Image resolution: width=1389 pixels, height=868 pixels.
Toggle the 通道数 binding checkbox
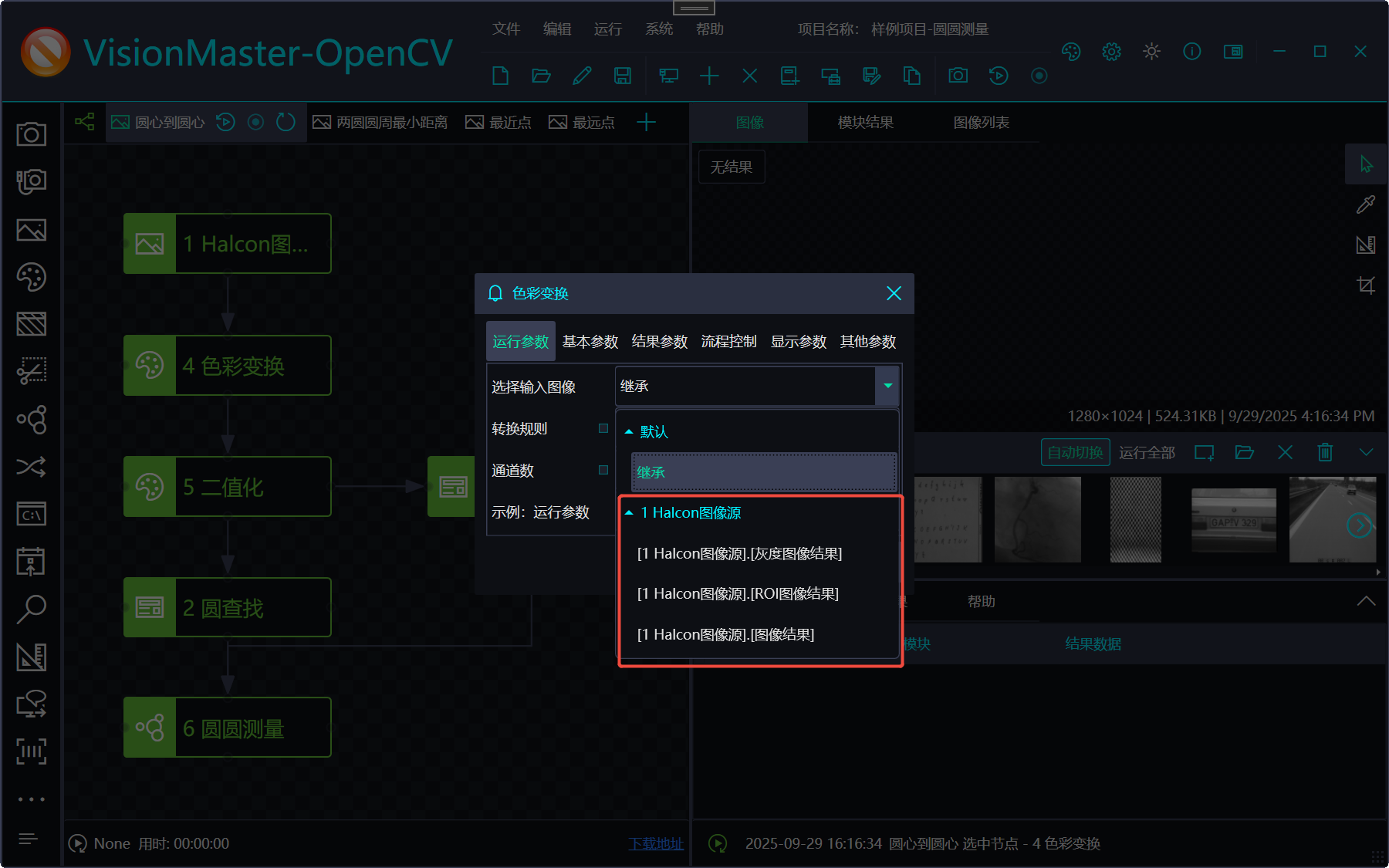coord(603,470)
